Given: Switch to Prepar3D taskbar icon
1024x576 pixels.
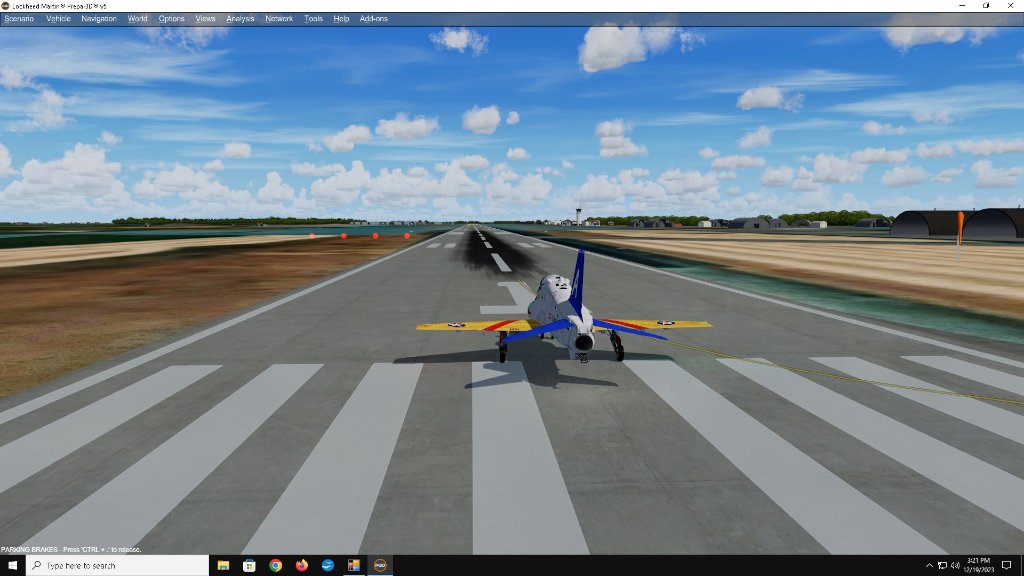Looking at the screenshot, I should (380, 565).
